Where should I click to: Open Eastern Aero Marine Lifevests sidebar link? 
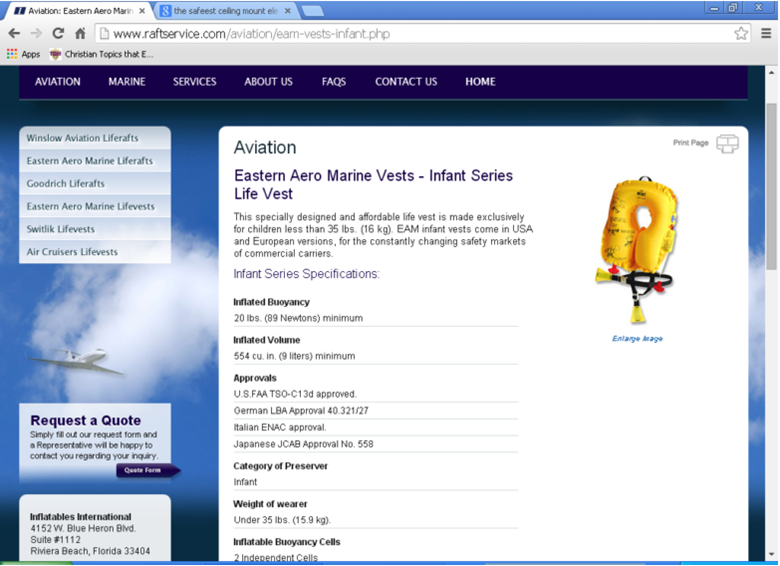click(x=95, y=206)
